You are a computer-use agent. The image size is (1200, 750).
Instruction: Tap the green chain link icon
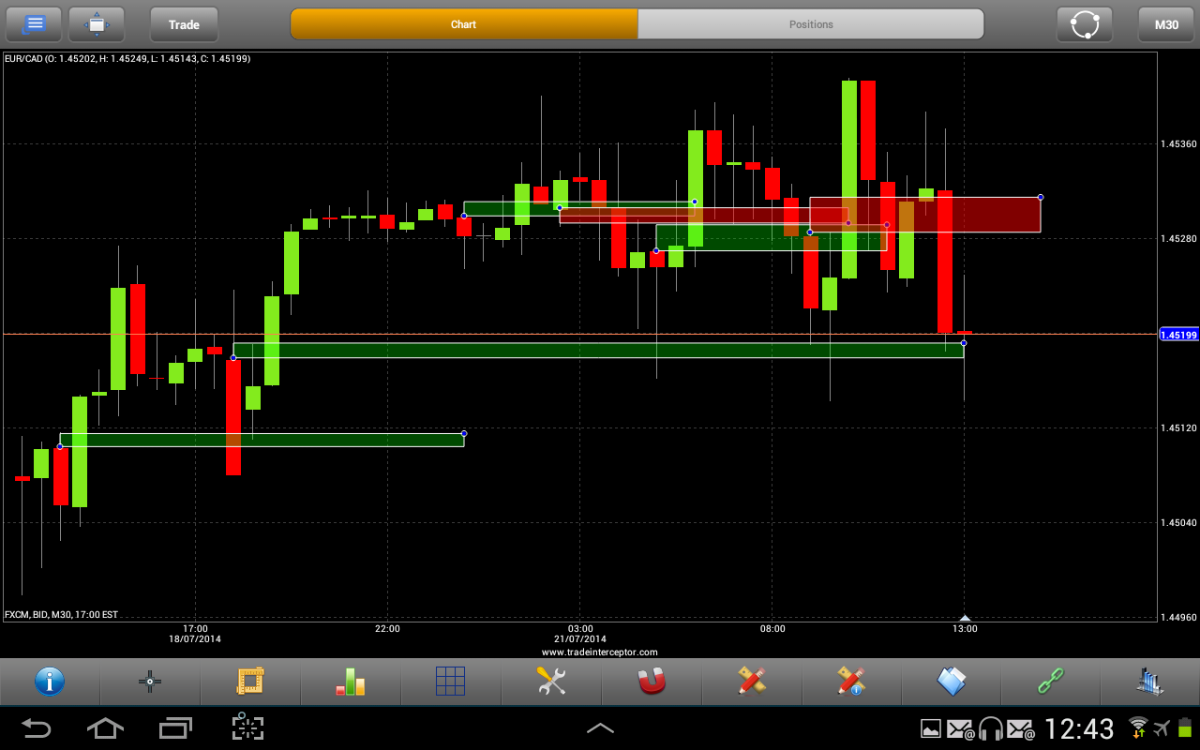pyautogui.click(x=1049, y=682)
